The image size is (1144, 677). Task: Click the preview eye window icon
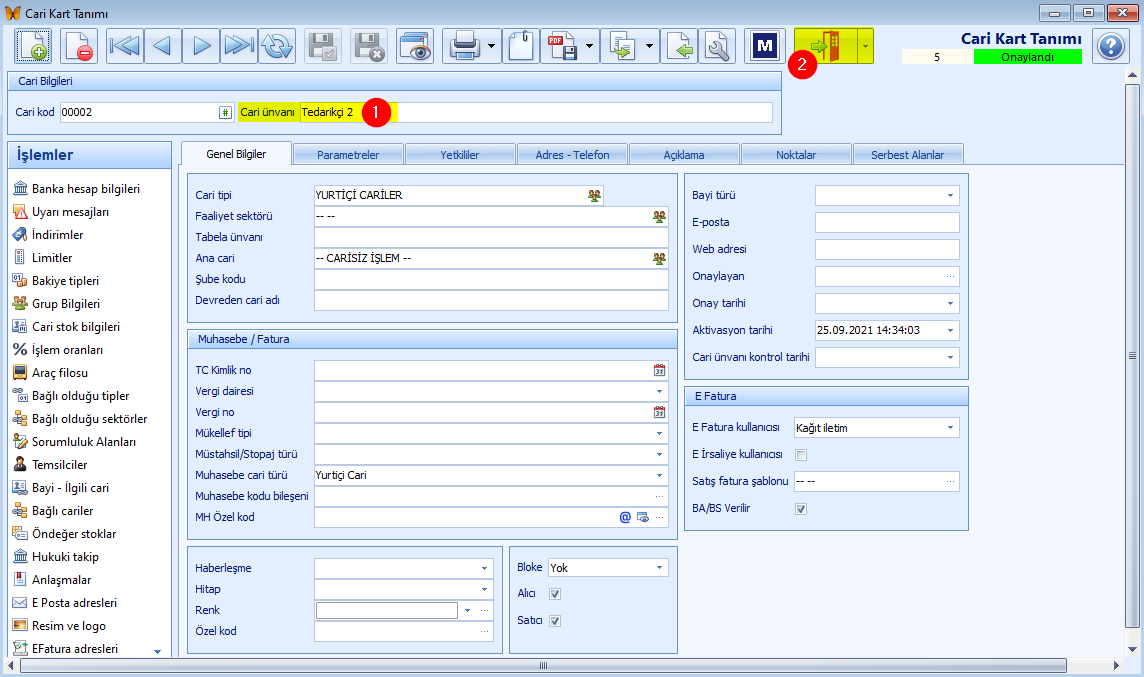(415, 46)
